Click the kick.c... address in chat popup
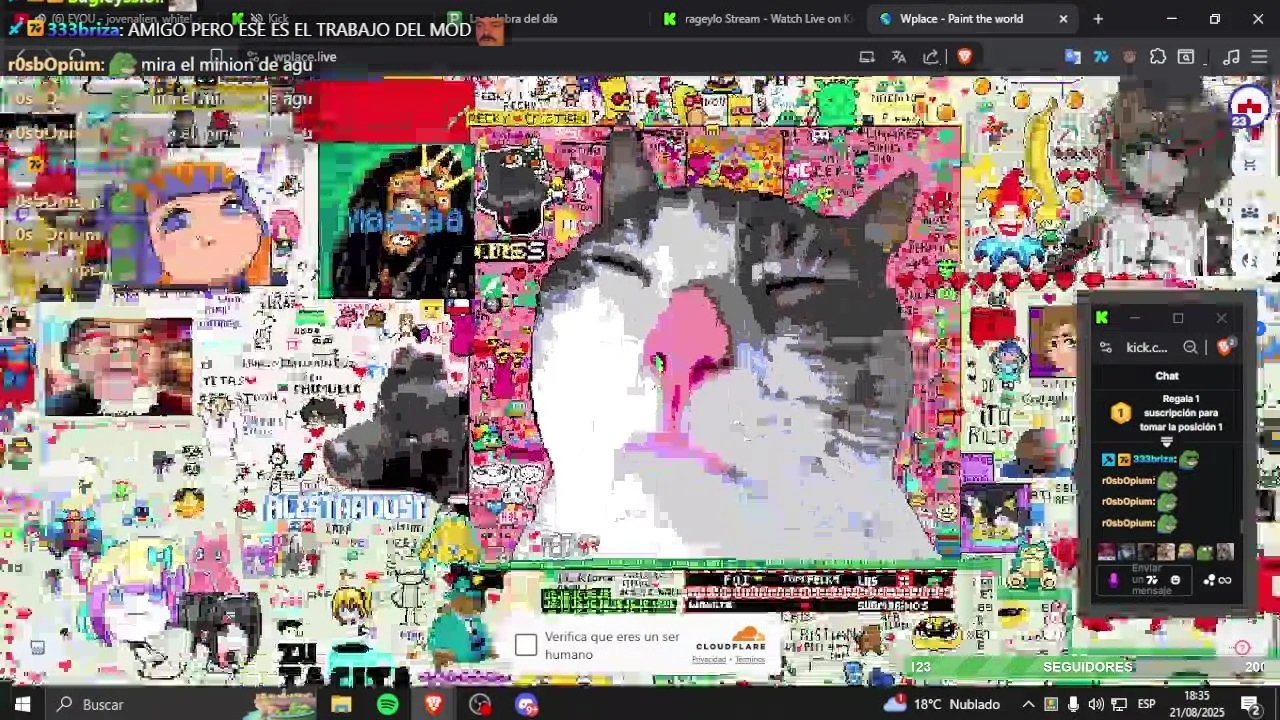Viewport: 1280px width, 720px height. pyautogui.click(x=1147, y=347)
